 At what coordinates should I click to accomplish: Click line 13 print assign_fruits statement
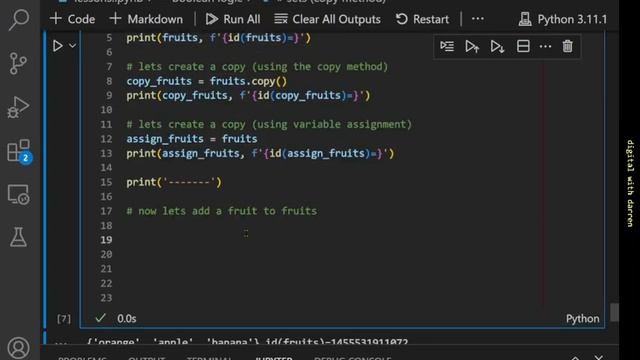point(260,153)
